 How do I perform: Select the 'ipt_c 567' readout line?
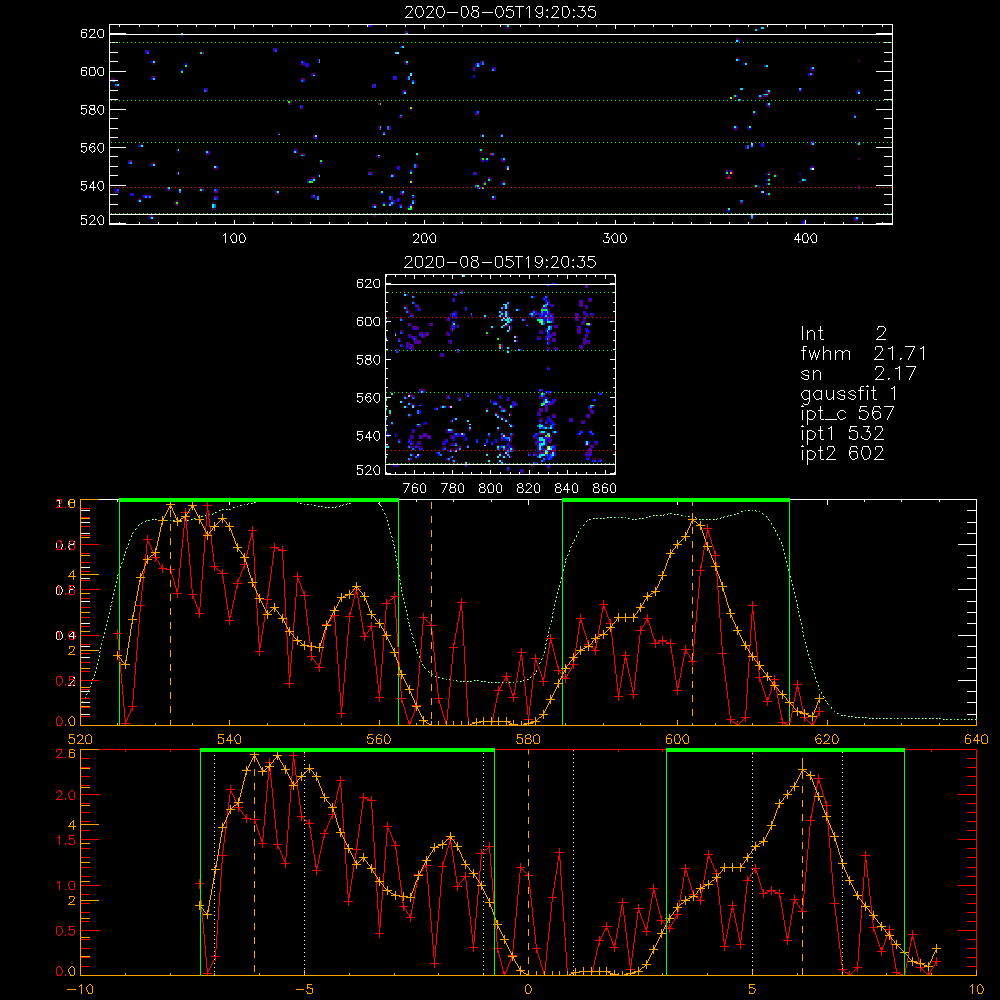tap(848, 413)
